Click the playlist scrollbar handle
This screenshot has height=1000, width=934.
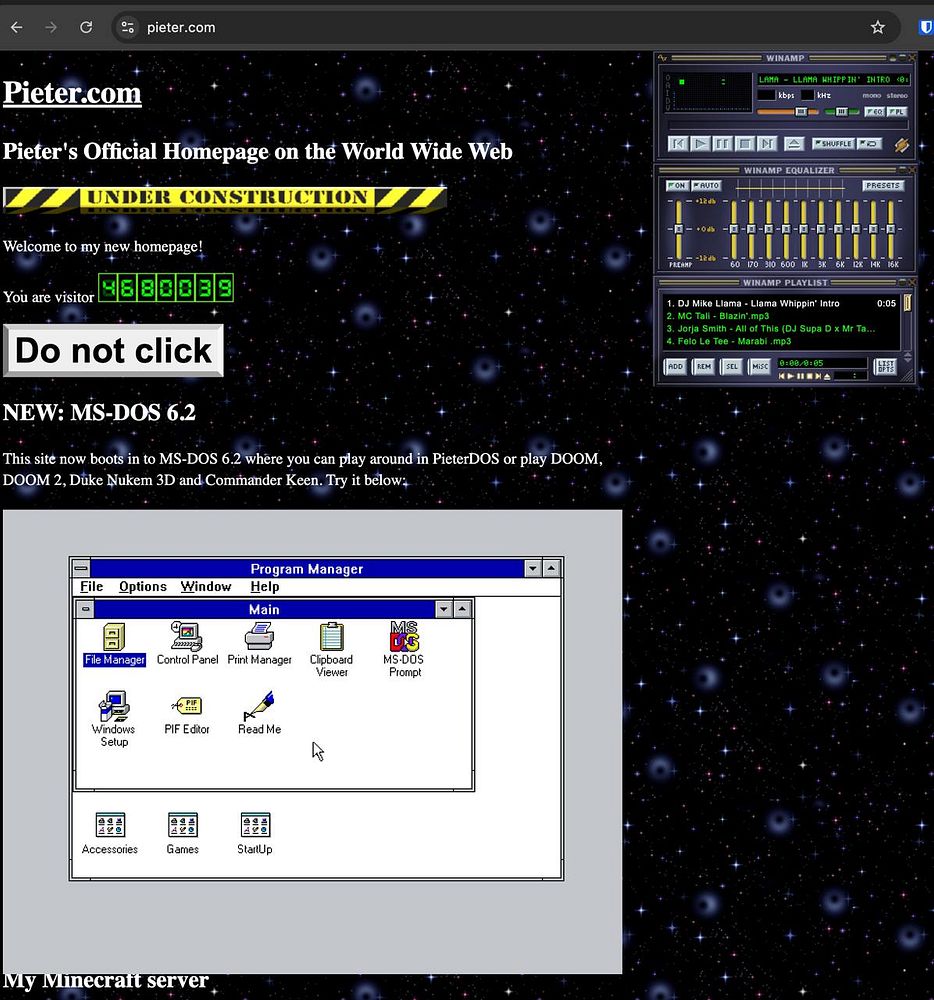click(x=907, y=304)
